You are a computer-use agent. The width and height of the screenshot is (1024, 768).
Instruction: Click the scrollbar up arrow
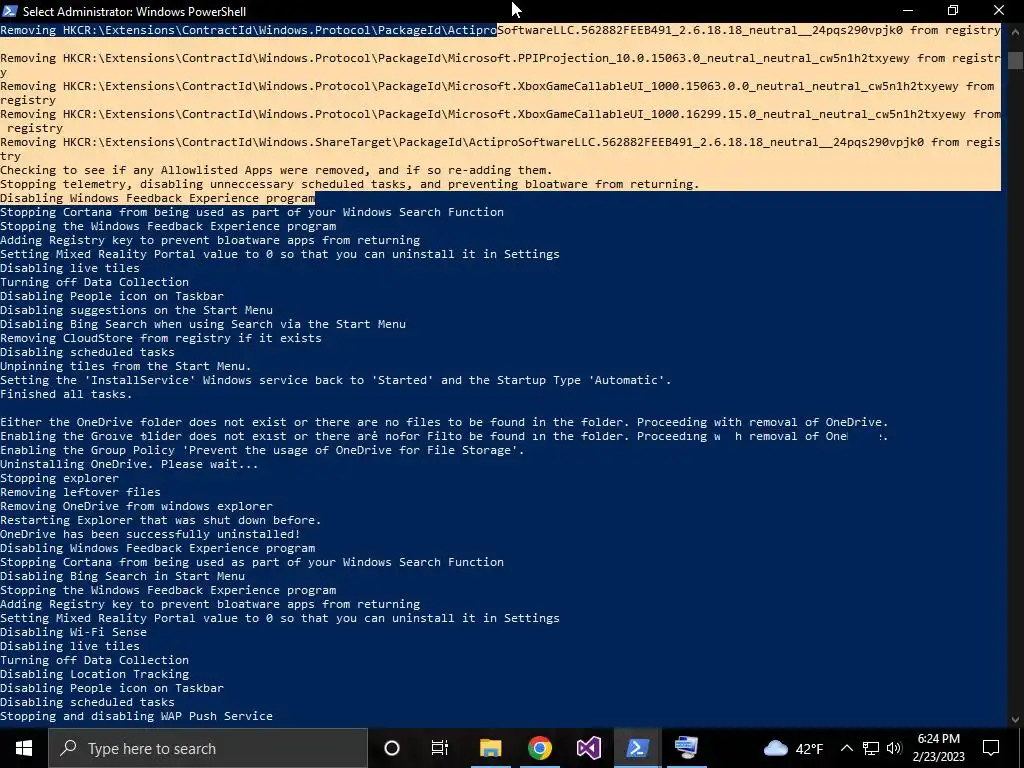point(1015,30)
